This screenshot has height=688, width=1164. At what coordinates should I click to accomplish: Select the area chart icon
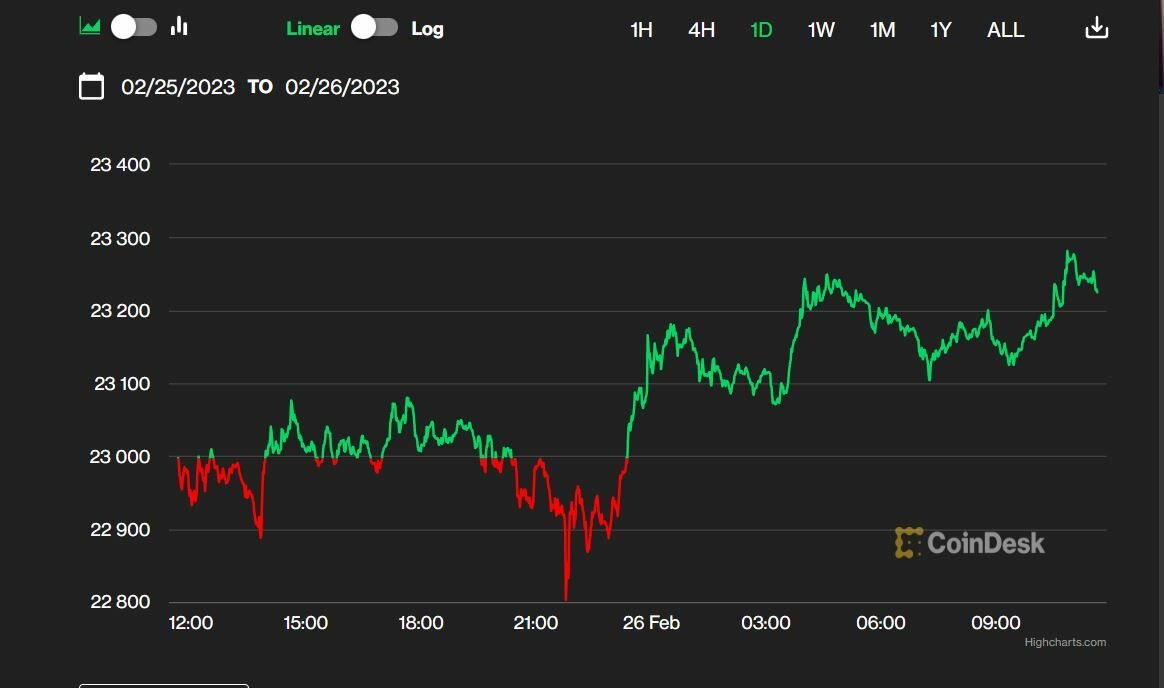tap(89, 27)
